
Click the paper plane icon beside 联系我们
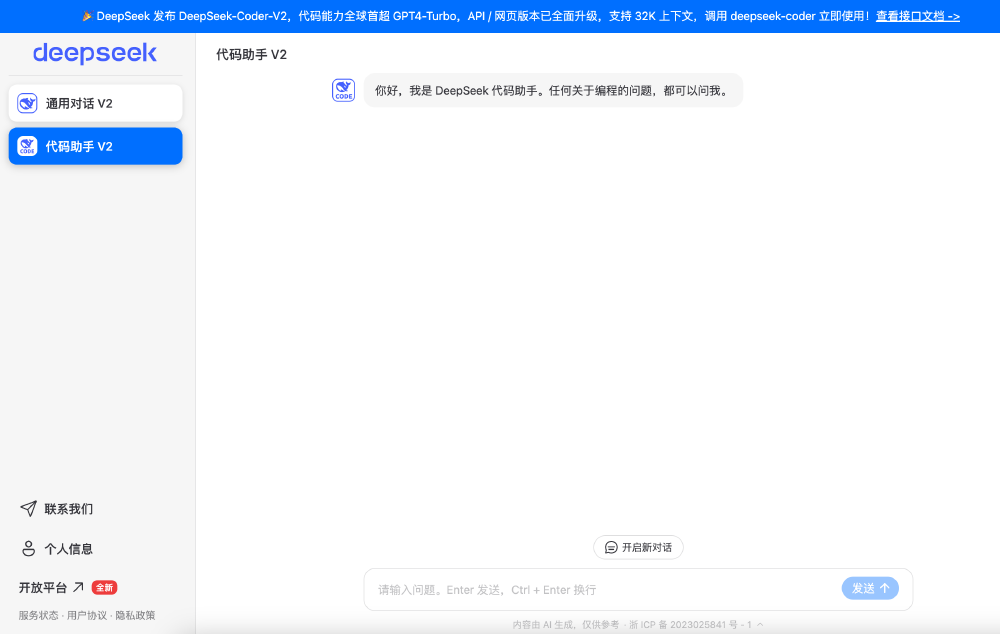[28, 508]
